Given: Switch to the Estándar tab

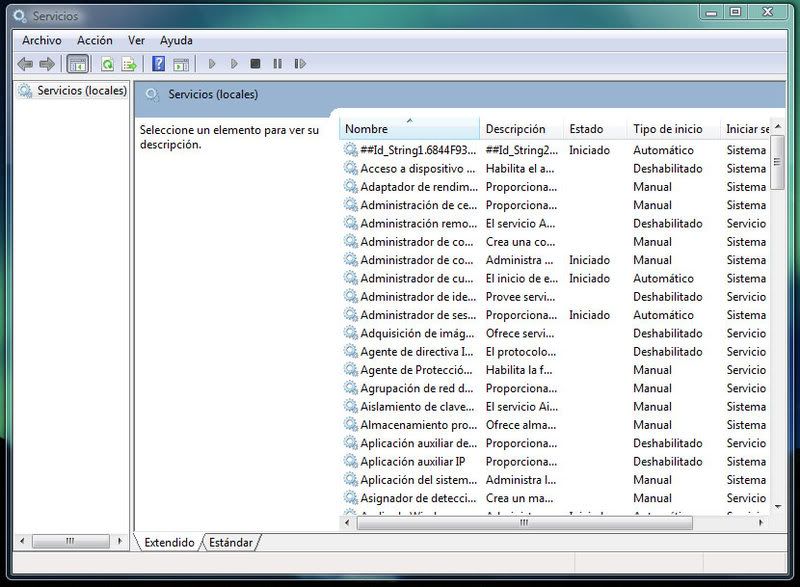Looking at the screenshot, I should click(x=231, y=542).
